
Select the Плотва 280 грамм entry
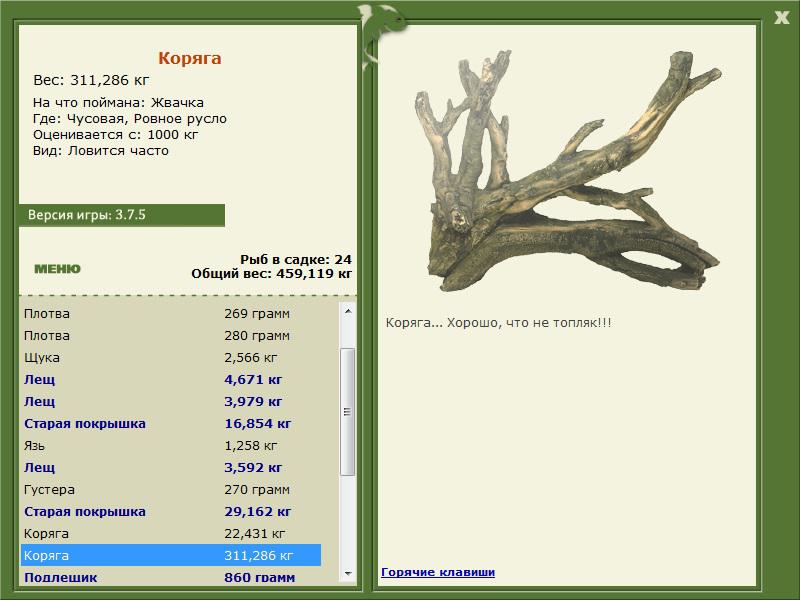(x=171, y=335)
